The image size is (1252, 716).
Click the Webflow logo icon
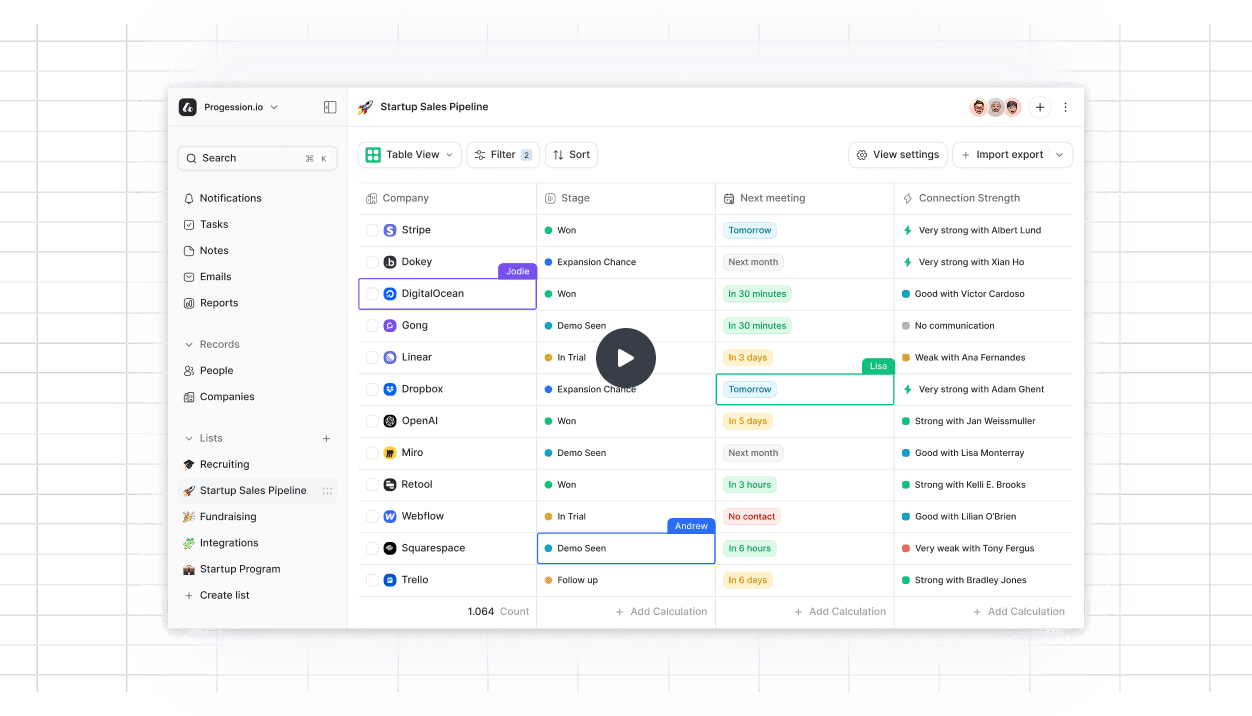[390, 516]
